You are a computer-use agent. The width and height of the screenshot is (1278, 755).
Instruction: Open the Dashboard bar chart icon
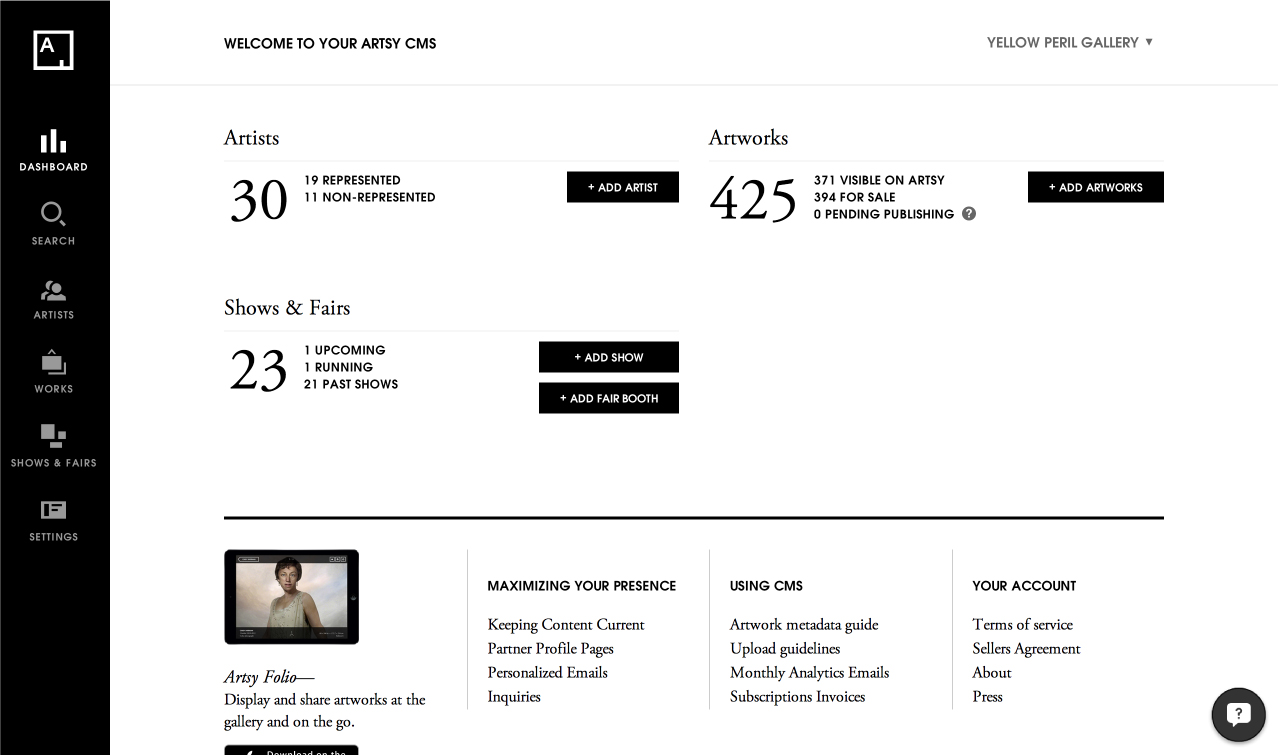[53, 141]
